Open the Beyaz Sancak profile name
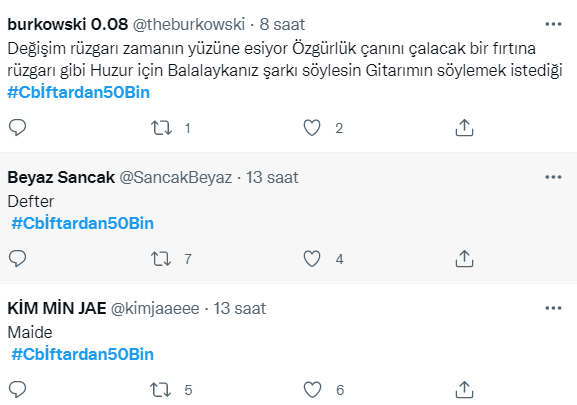The height and width of the screenshot is (405, 577). click(x=61, y=178)
